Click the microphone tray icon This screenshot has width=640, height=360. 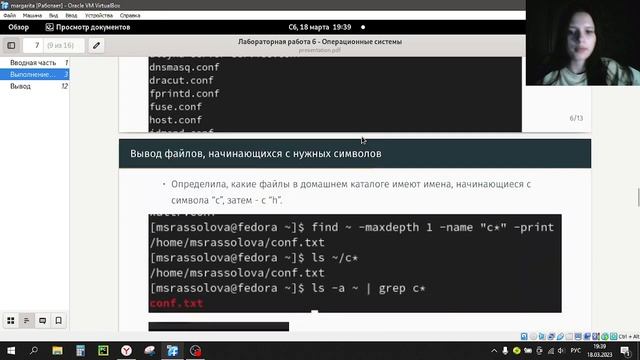(505, 351)
